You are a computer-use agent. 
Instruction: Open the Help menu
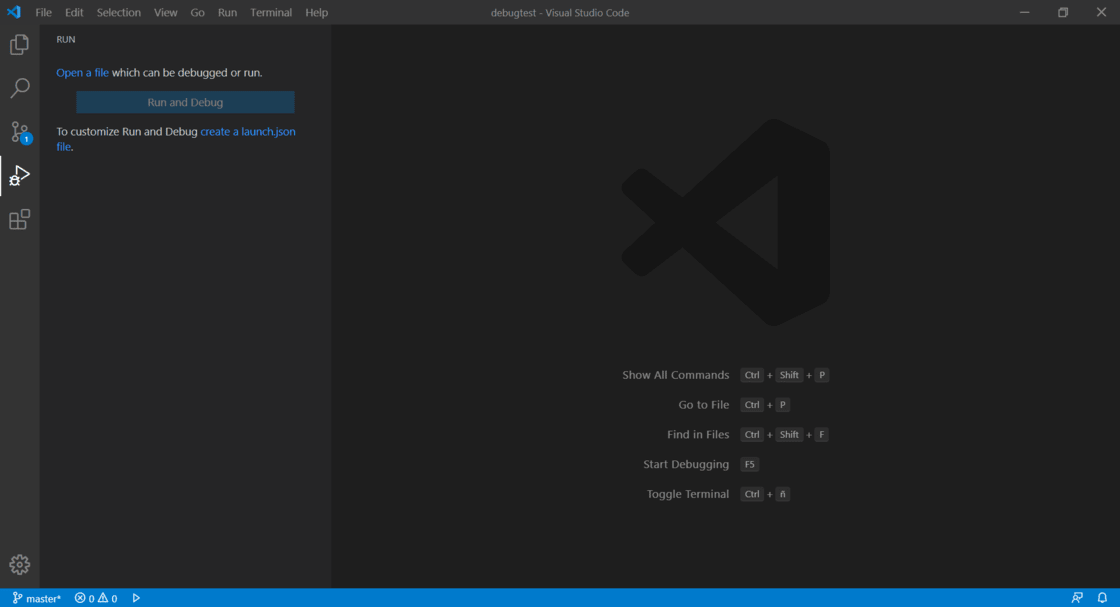tap(316, 12)
